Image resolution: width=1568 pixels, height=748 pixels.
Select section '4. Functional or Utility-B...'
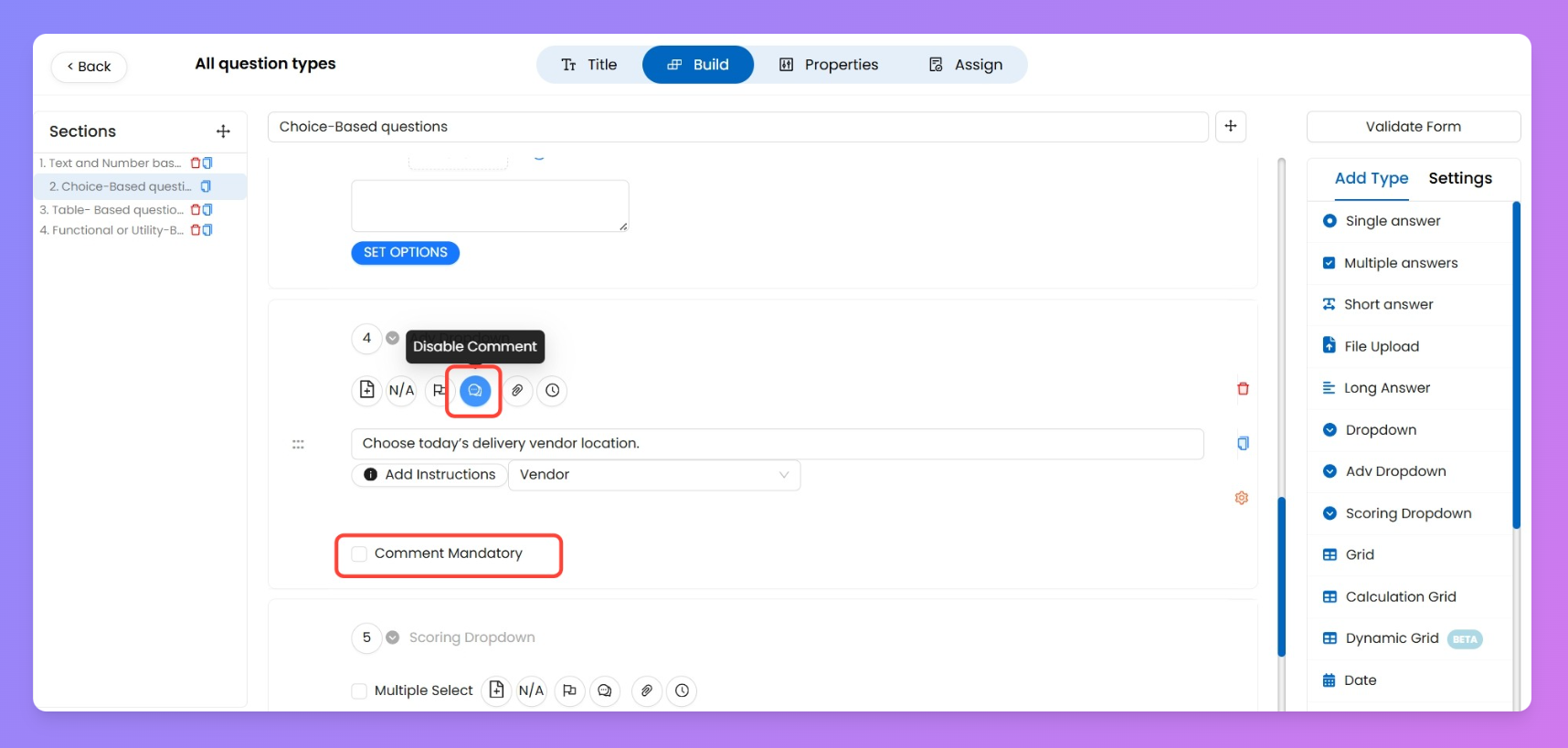(x=111, y=230)
